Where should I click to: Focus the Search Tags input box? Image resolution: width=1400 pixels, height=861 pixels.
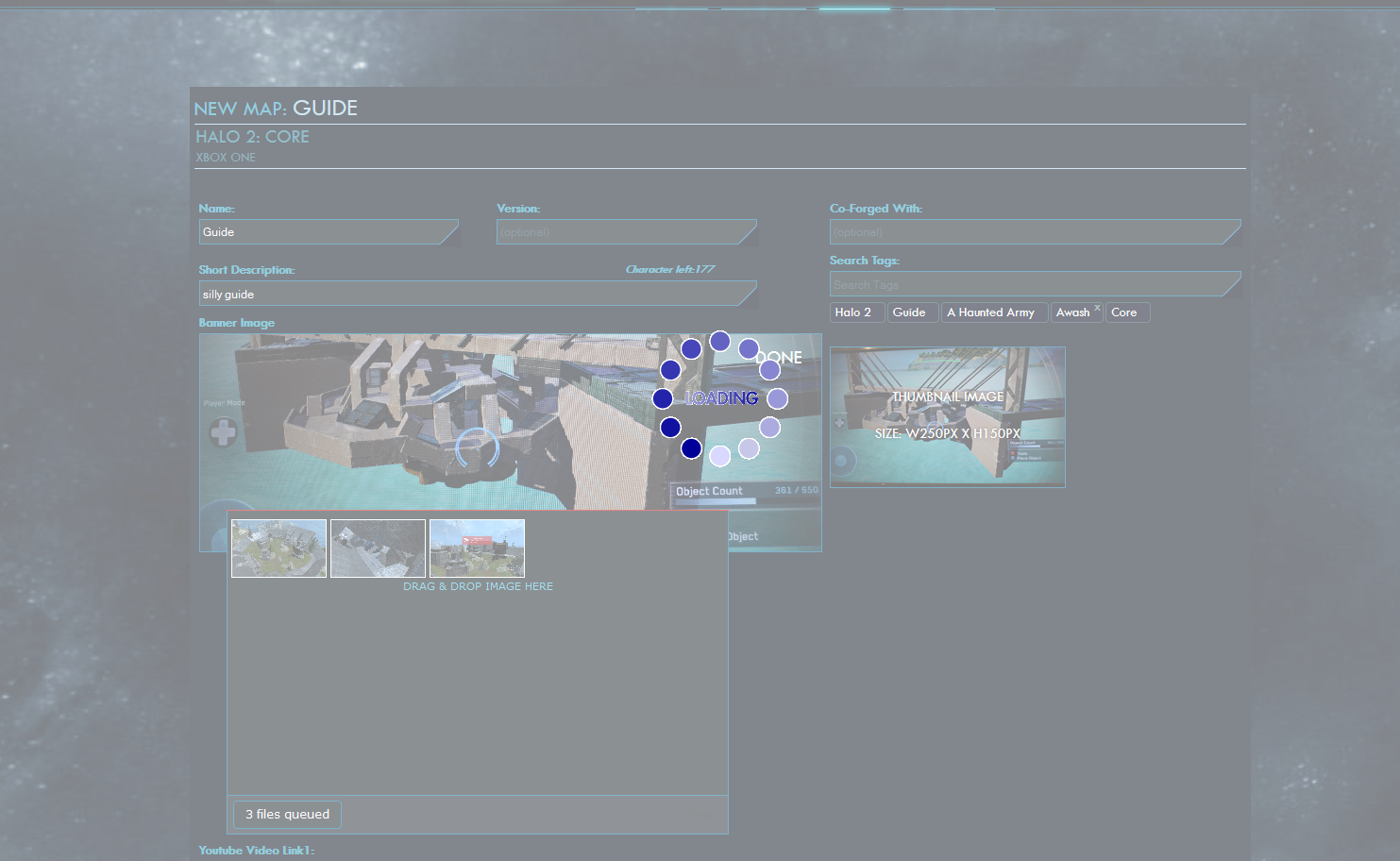pos(1036,284)
